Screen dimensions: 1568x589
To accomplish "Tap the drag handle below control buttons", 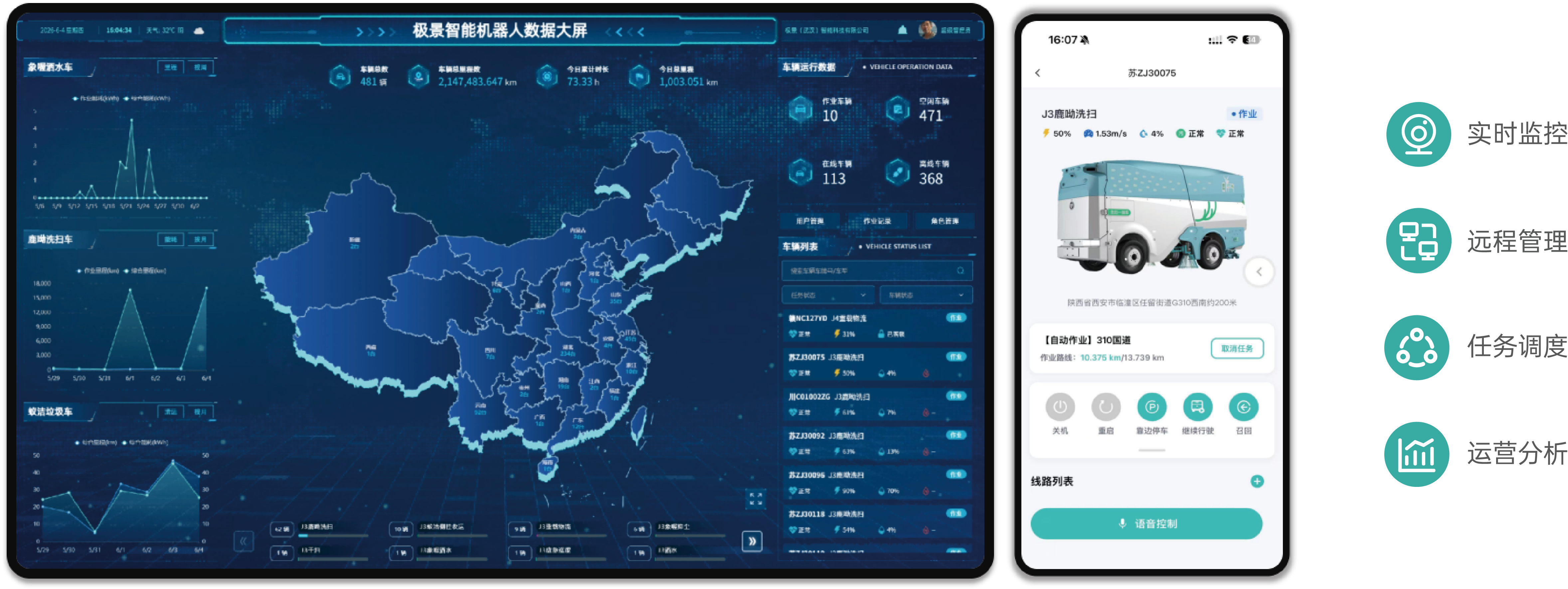I will [x=1152, y=450].
